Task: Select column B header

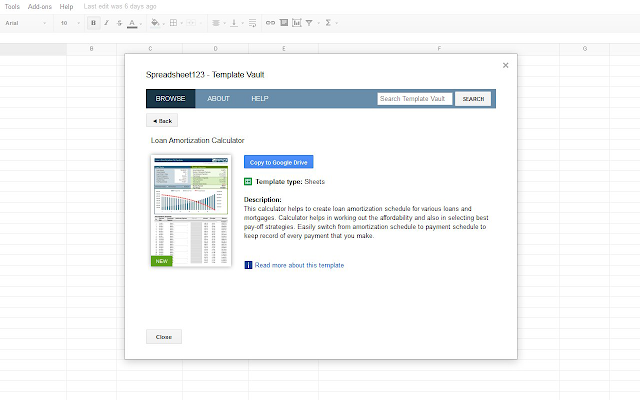Action: click(x=91, y=49)
